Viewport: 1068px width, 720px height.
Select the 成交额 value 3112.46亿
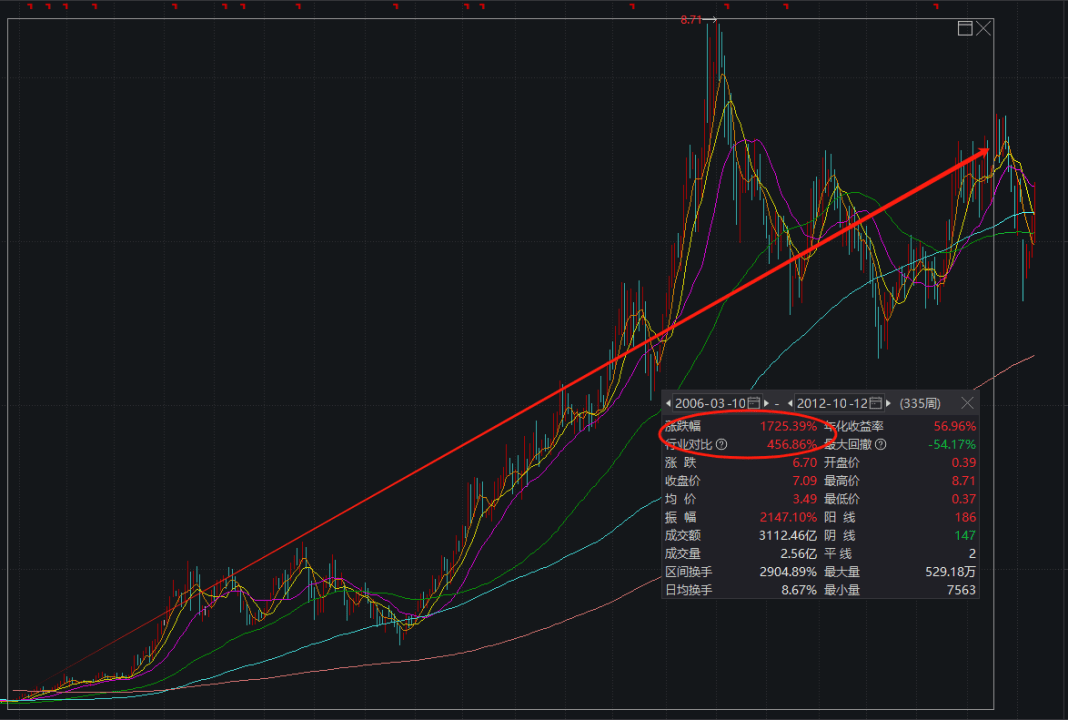(788, 535)
